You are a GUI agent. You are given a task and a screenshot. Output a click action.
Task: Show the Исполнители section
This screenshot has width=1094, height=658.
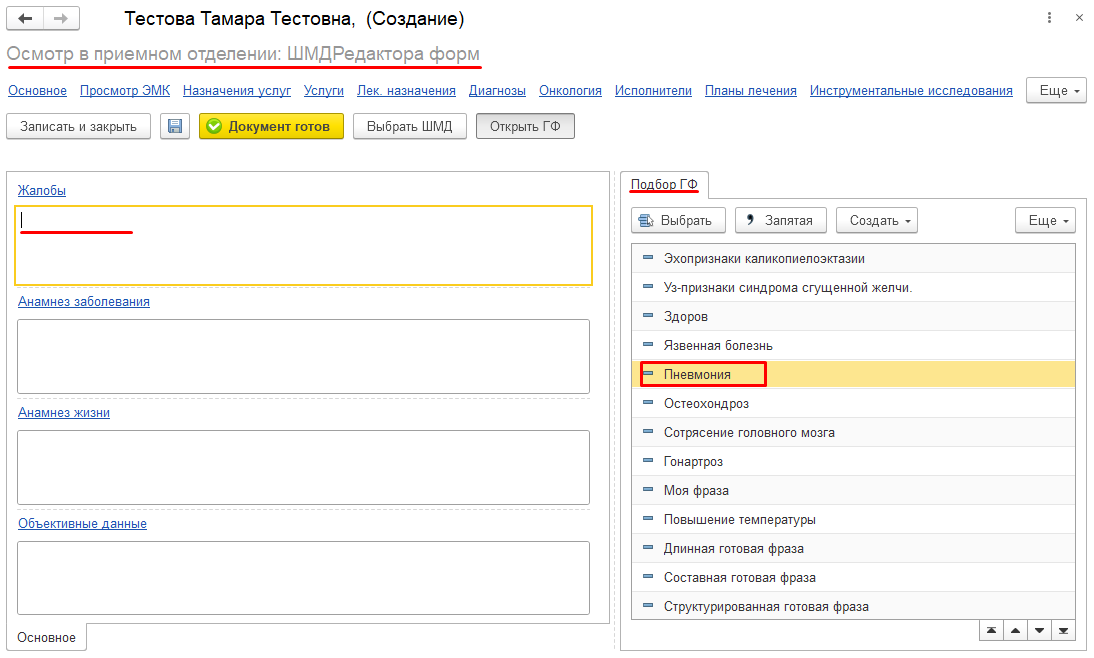coord(653,91)
